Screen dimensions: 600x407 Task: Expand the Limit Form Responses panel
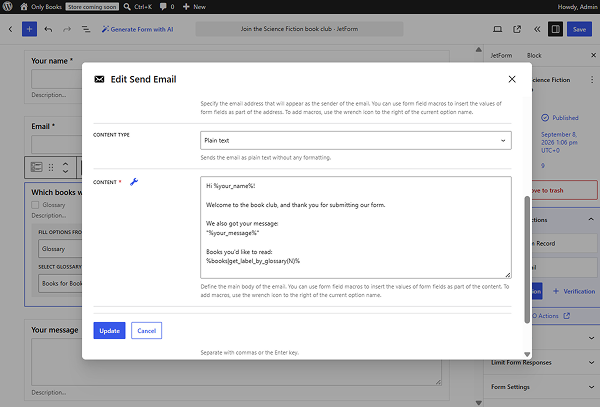[x=541, y=362]
